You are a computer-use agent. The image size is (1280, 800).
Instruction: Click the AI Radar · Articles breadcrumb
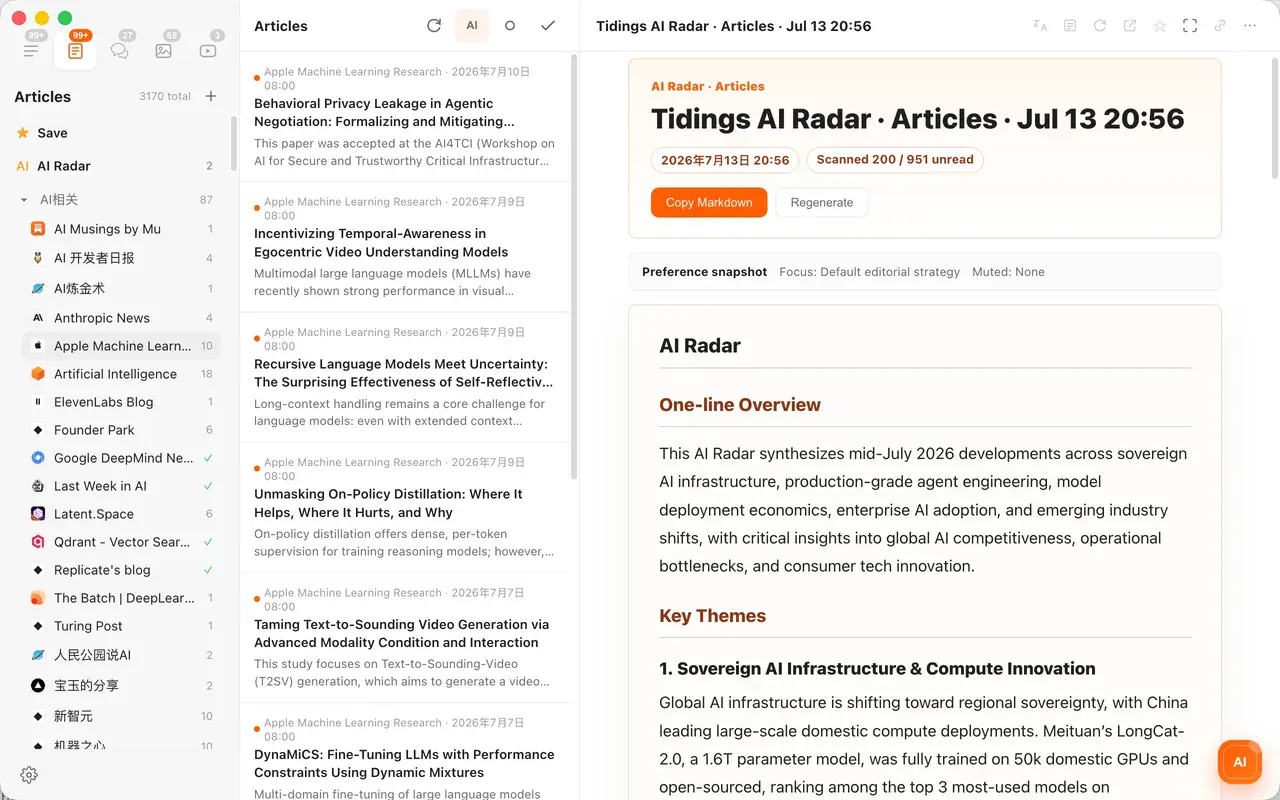click(x=708, y=86)
